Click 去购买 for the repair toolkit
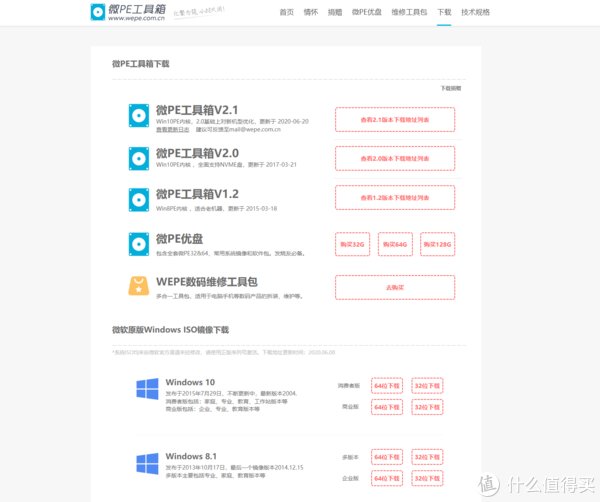Screen dimensions: 600x502 click(x=395, y=287)
